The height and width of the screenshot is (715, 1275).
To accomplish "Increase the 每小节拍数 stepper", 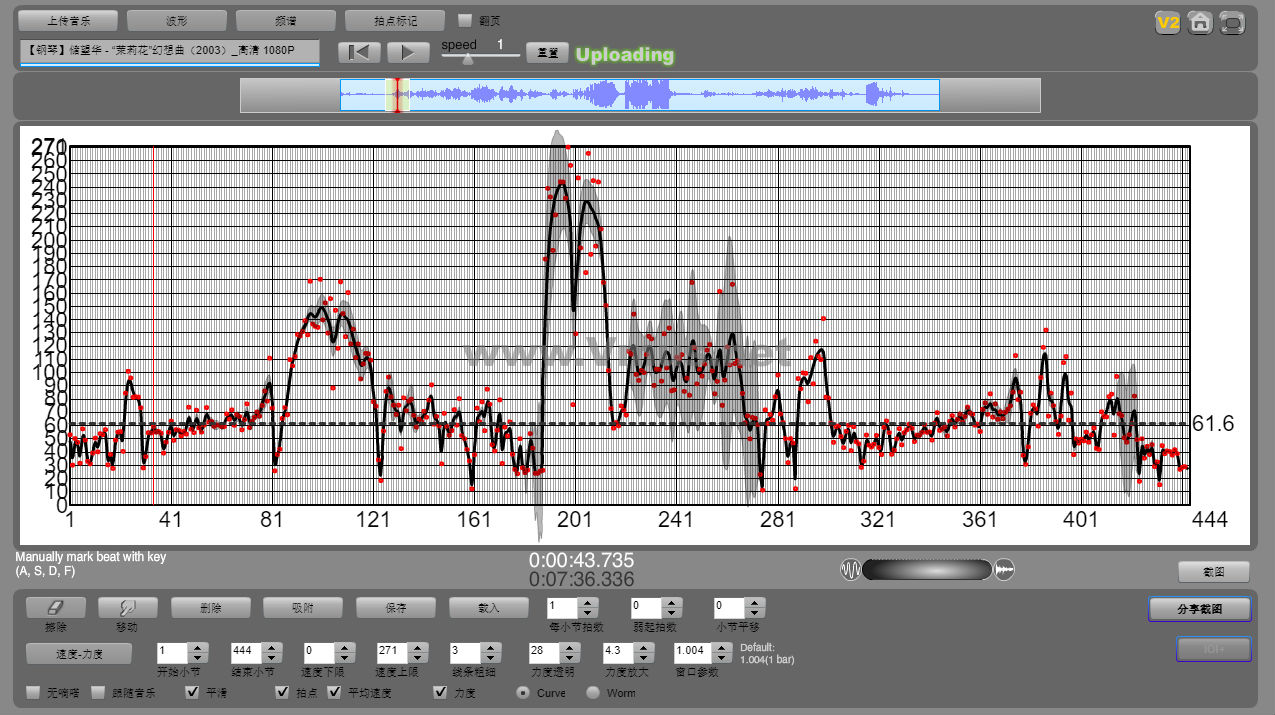I will (x=588, y=602).
